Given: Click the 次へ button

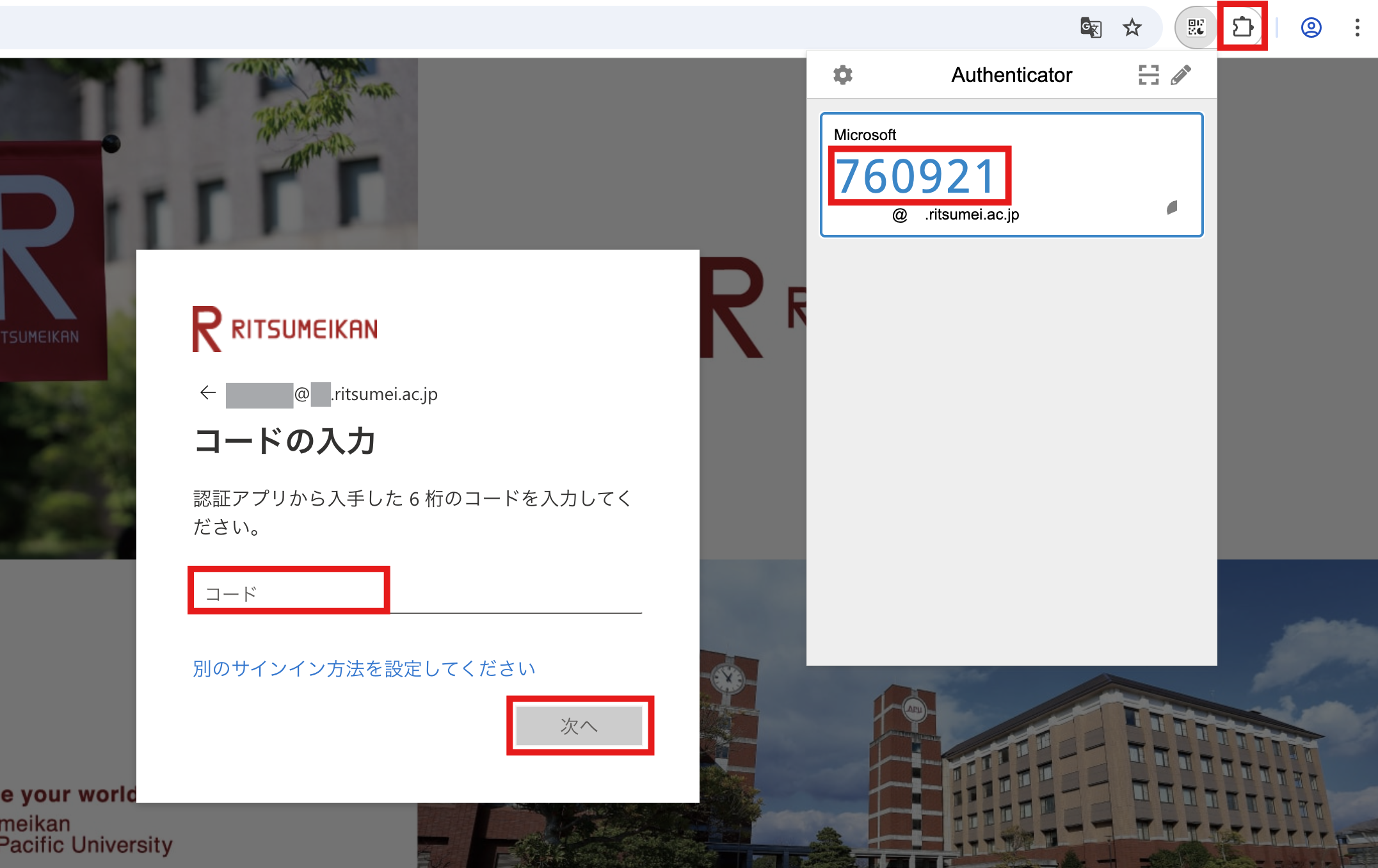Looking at the screenshot, I should pos(579,725).
